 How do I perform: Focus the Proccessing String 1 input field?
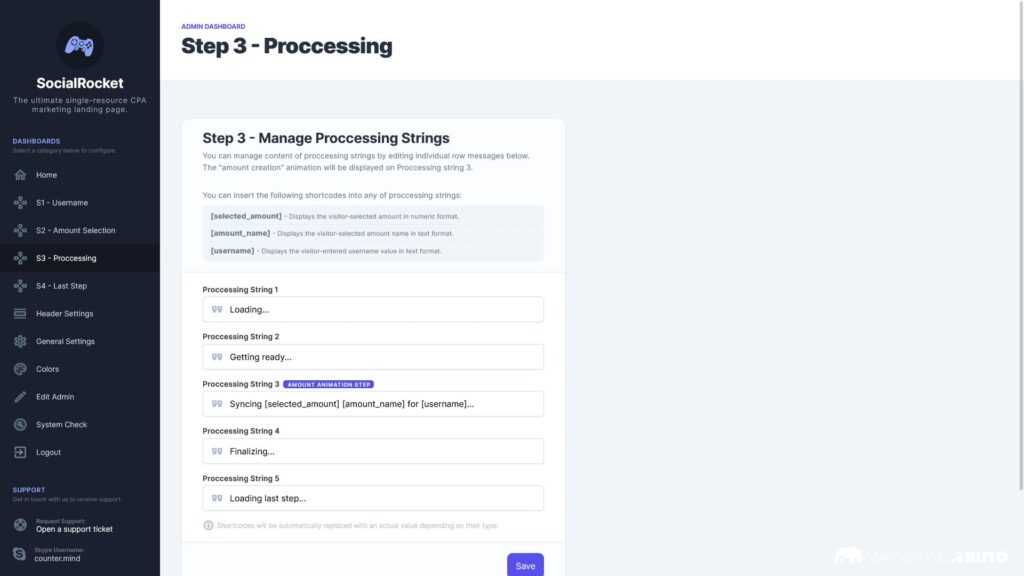380,310
